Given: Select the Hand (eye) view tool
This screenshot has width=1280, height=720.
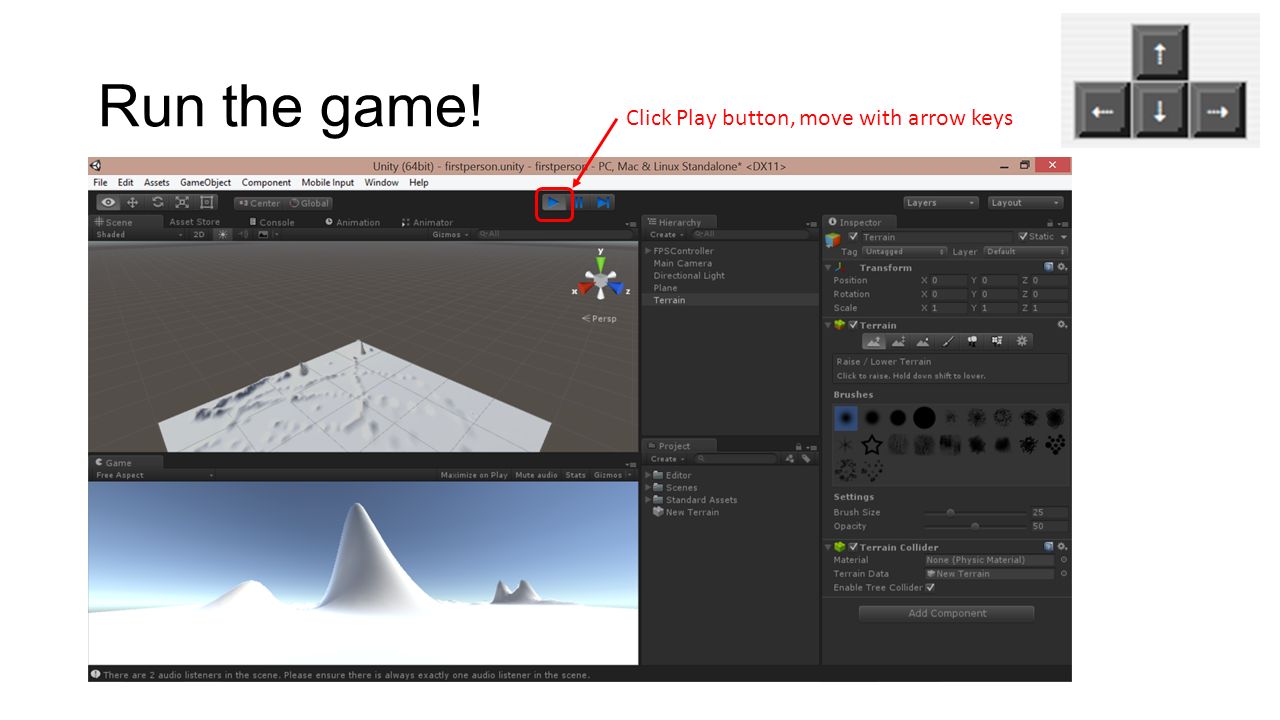Looking at the screenshot, I should pyautogui.click(x=107, y=203).
